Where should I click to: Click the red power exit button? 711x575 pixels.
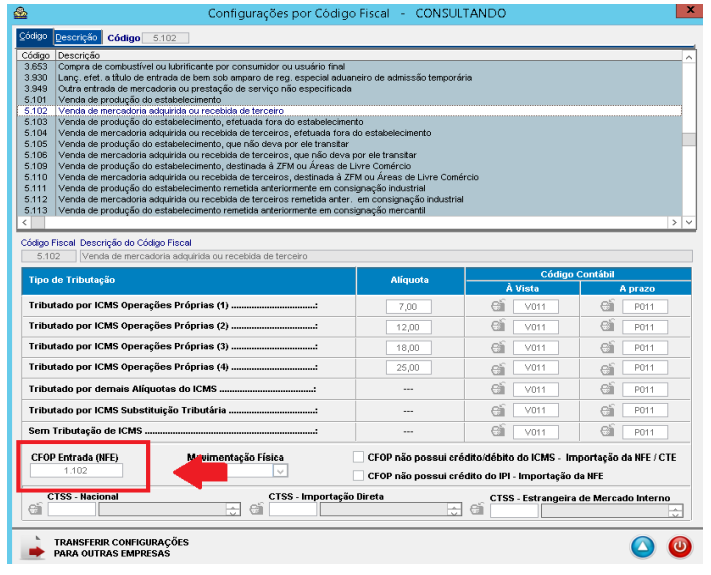tap(680, 547)
